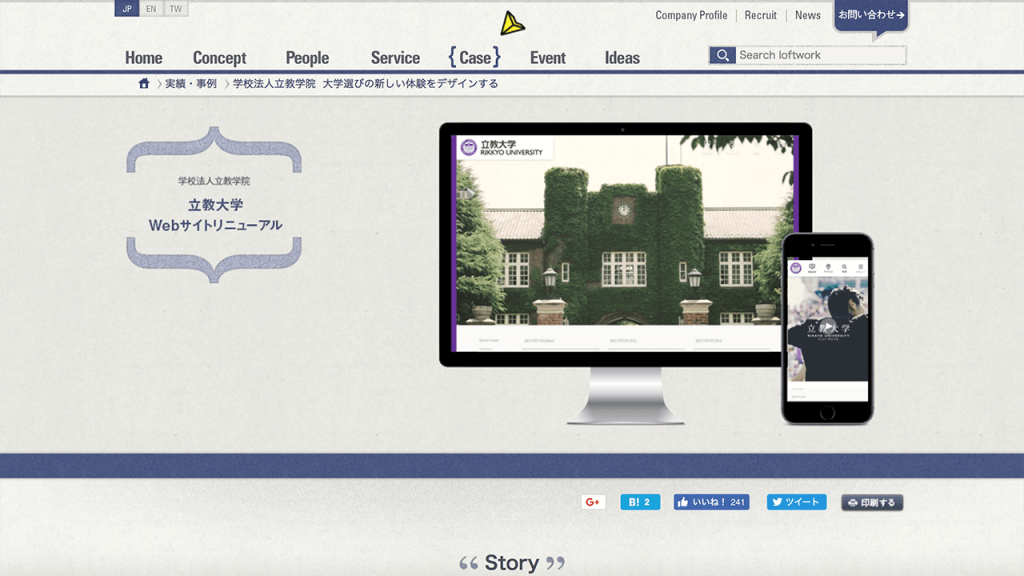Like the page with Facebook いいね! button
The width and height of the screenshot is (1024, 576).
(711, 502)
